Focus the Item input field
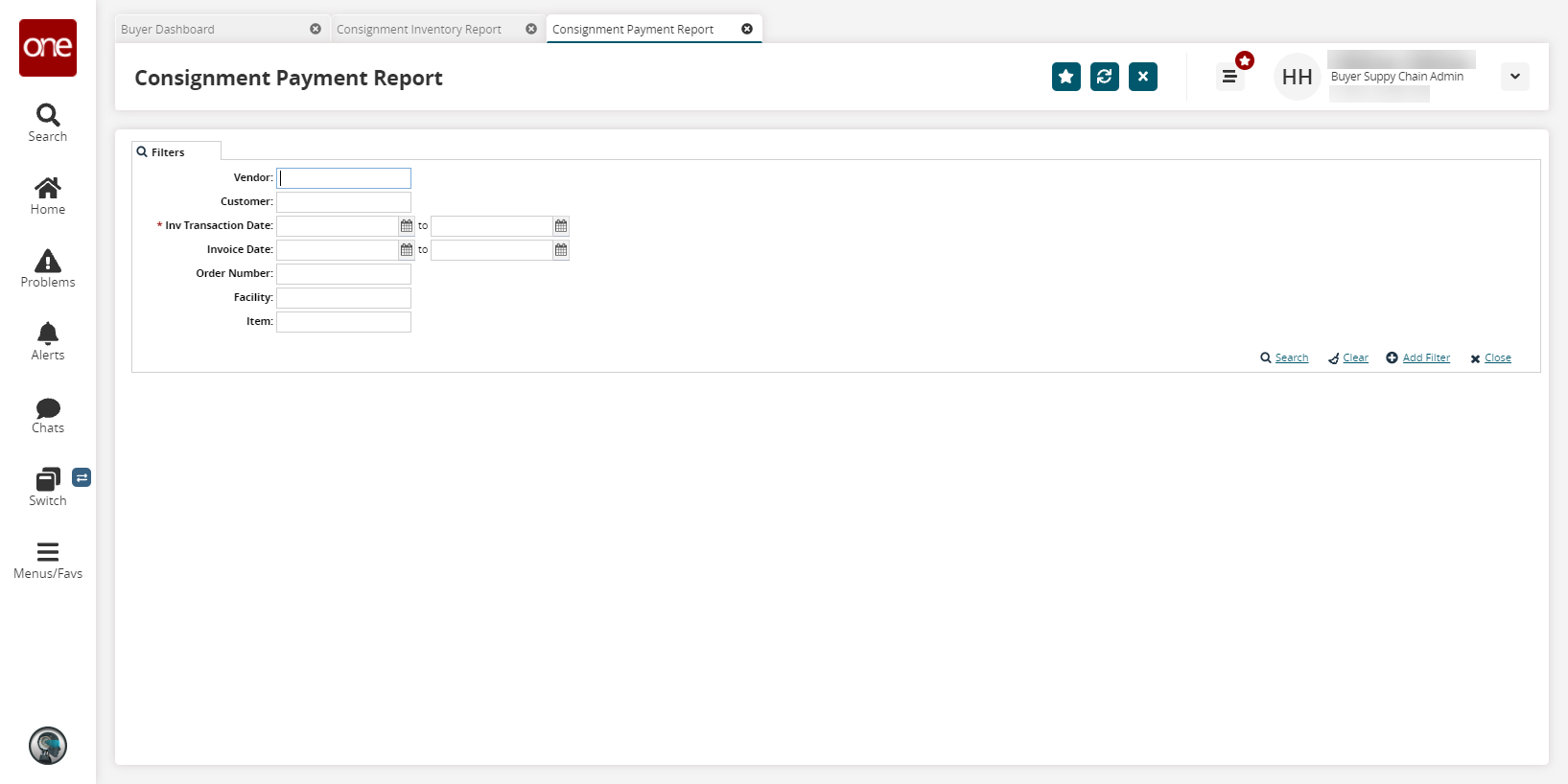 tap(343, 322)
